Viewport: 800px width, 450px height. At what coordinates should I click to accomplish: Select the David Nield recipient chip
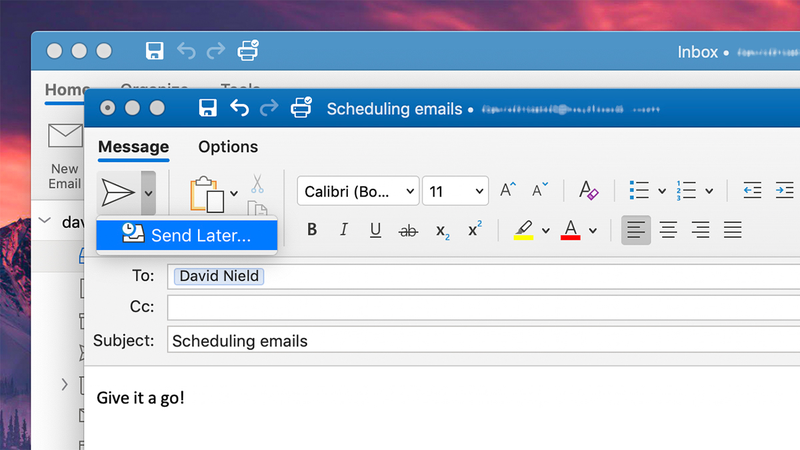point(219,276)
